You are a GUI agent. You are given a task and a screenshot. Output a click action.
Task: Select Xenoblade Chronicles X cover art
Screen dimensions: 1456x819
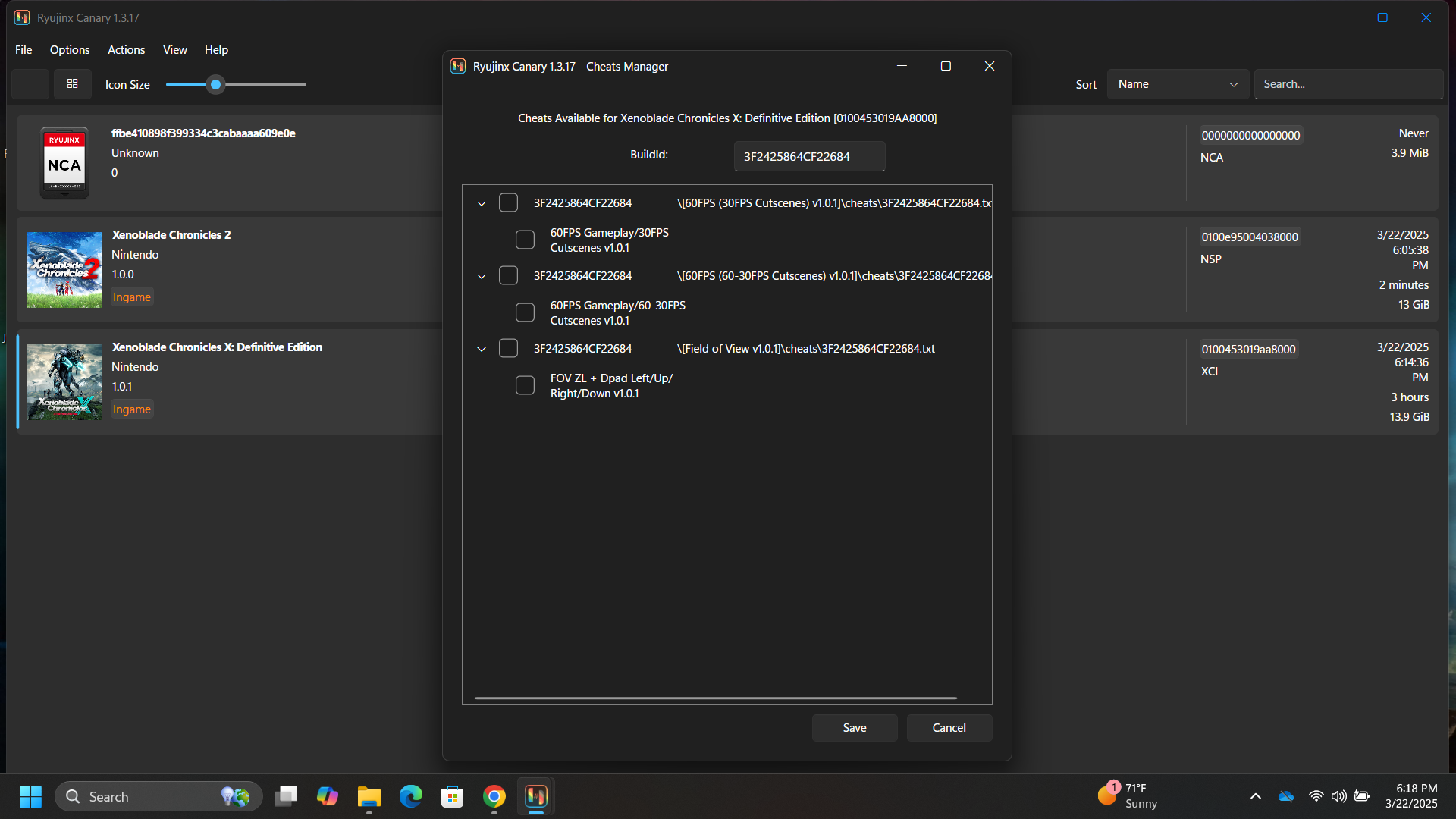pos(64,382)
